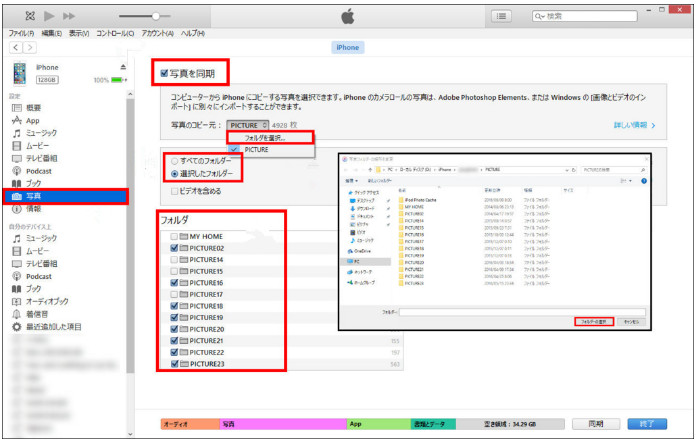Viewport: 697px width, 442px height.
Task: Open the ヘルプ menu
Action: 192,33
